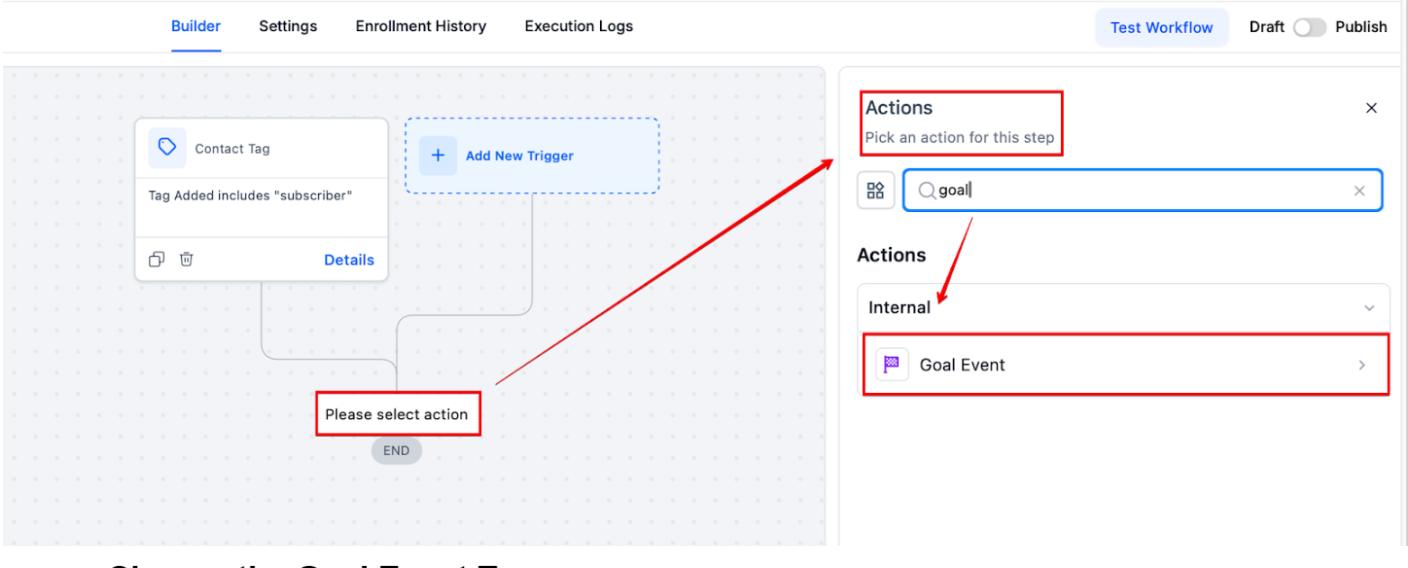Clear the goal search text
The width and height of the screenshot is (1408, 568).
click(x=1359, y=191)
